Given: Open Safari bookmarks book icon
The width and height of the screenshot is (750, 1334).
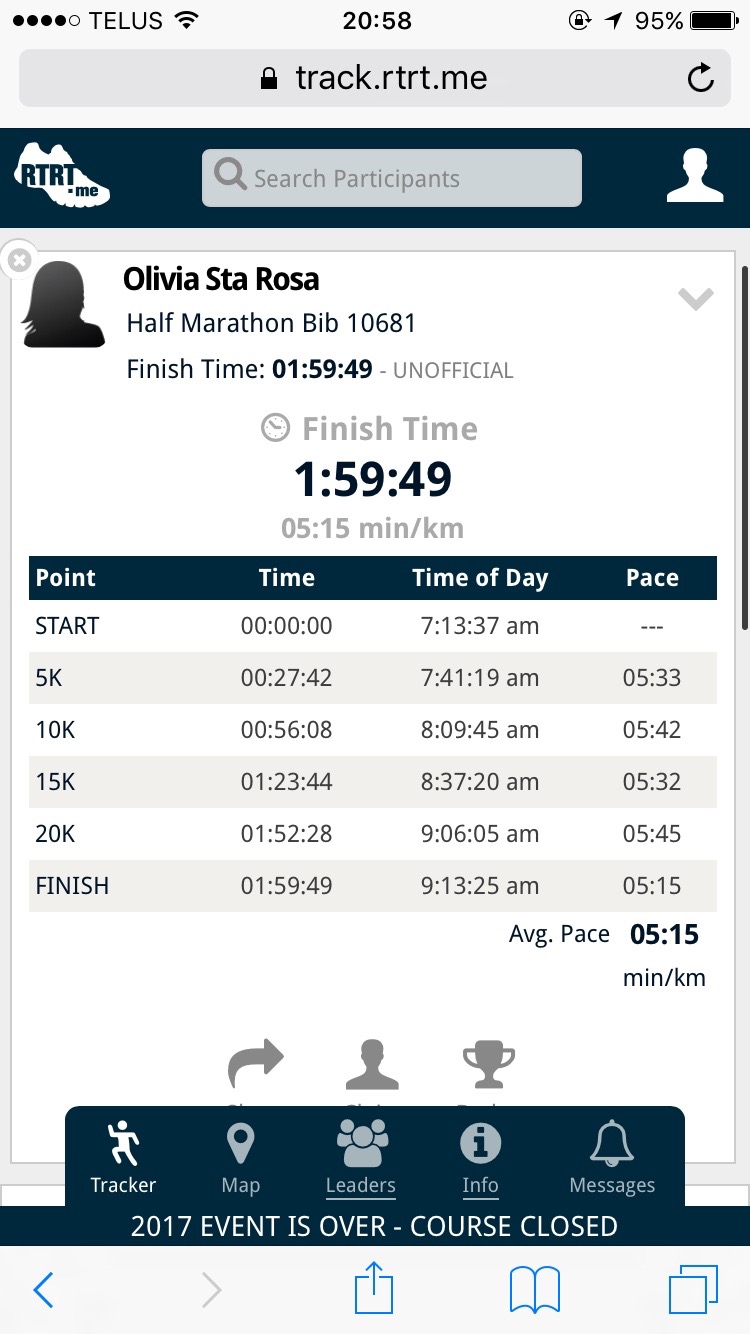Looking at the screenshot, I should pyautogui.click(x=535, y=1290).
